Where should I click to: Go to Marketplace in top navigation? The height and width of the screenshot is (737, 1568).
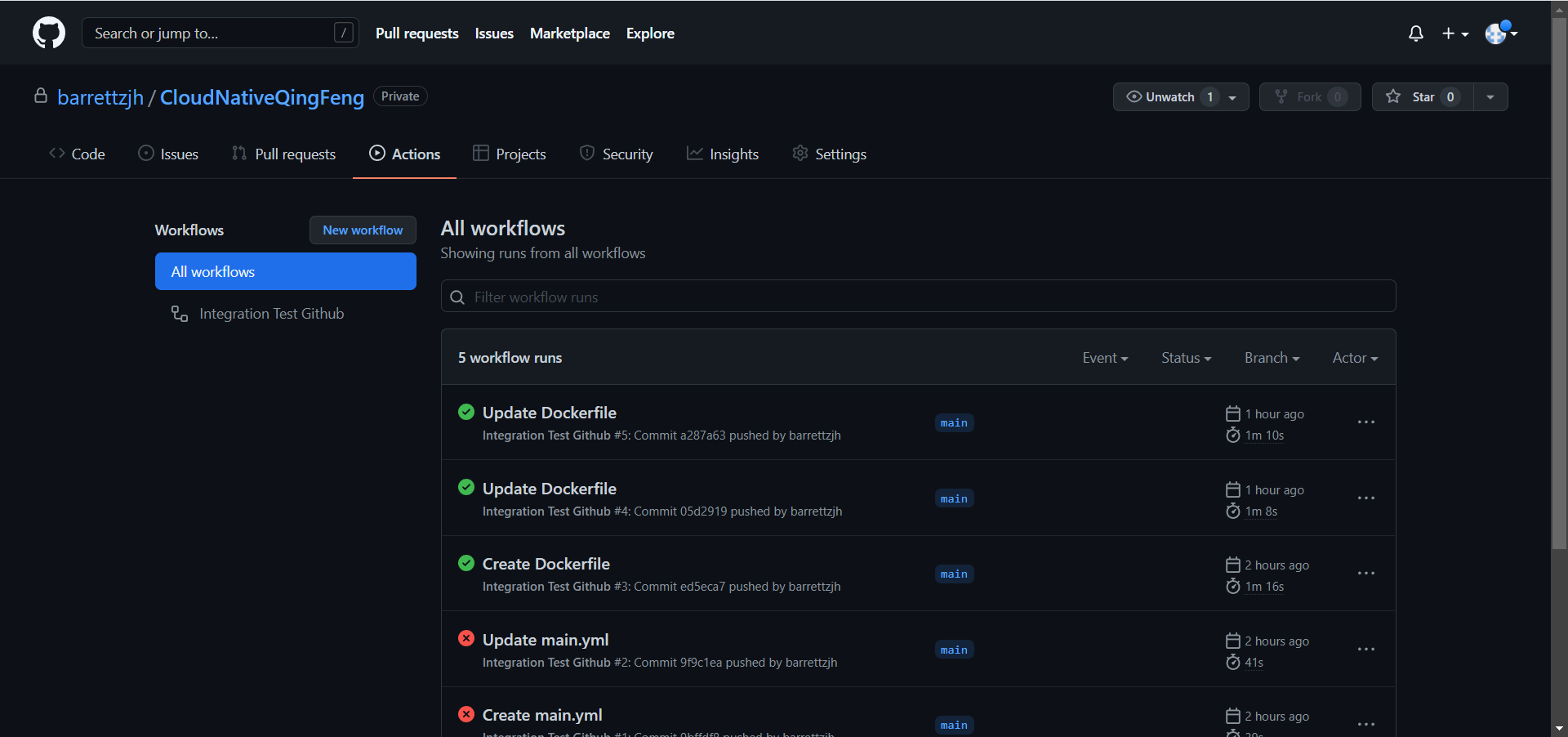click(570, 33)
